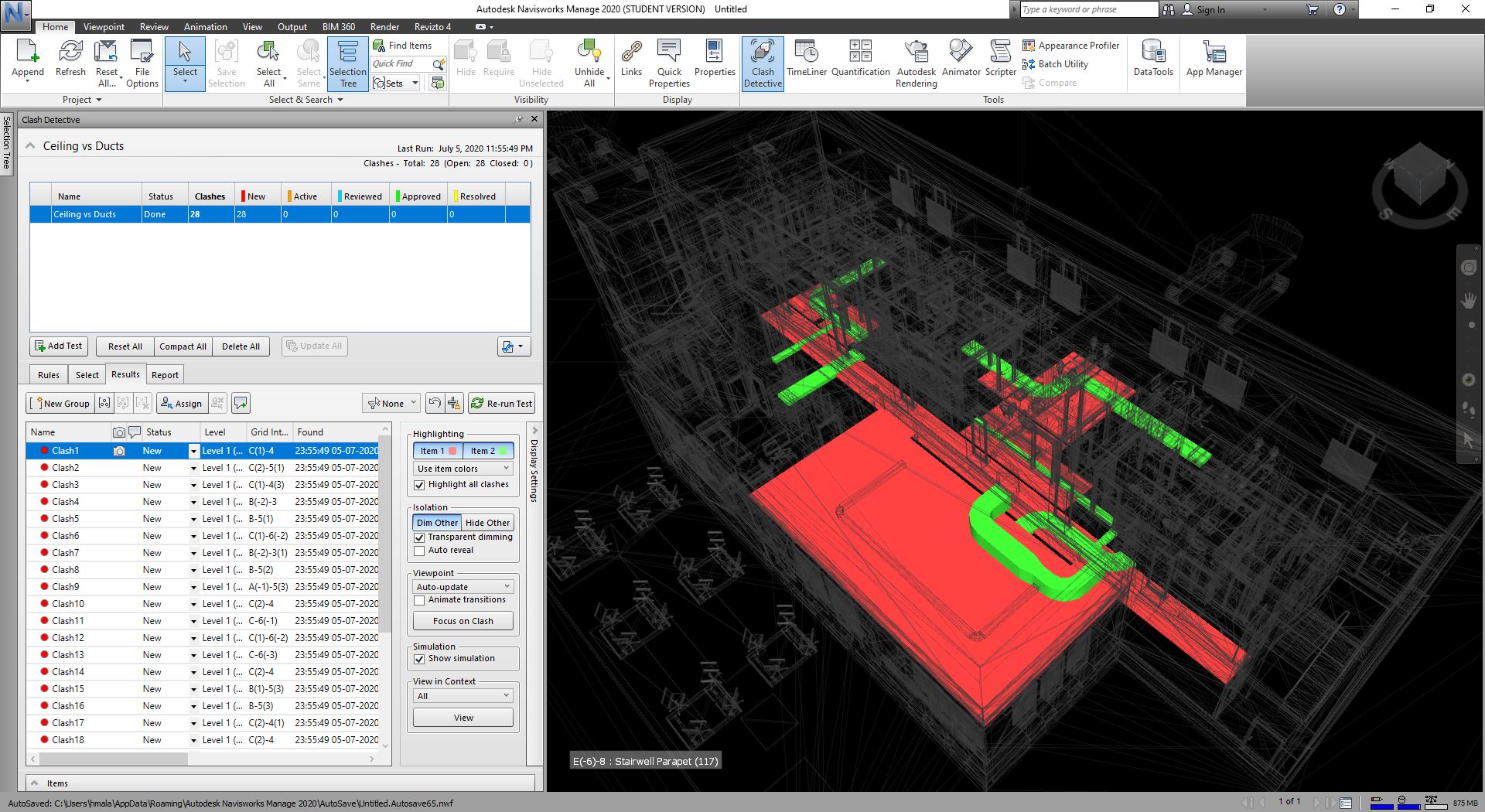Open Clash1 status dropdown arrow
The width and height of the screenshot is (1485, 812).
[x=193, y=451]
